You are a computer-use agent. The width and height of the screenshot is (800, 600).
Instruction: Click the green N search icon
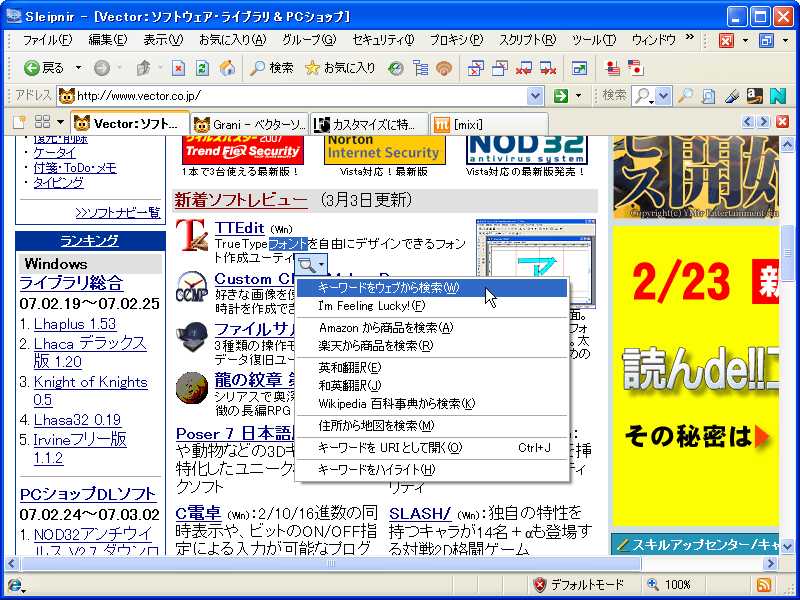[x=778, y=95]
